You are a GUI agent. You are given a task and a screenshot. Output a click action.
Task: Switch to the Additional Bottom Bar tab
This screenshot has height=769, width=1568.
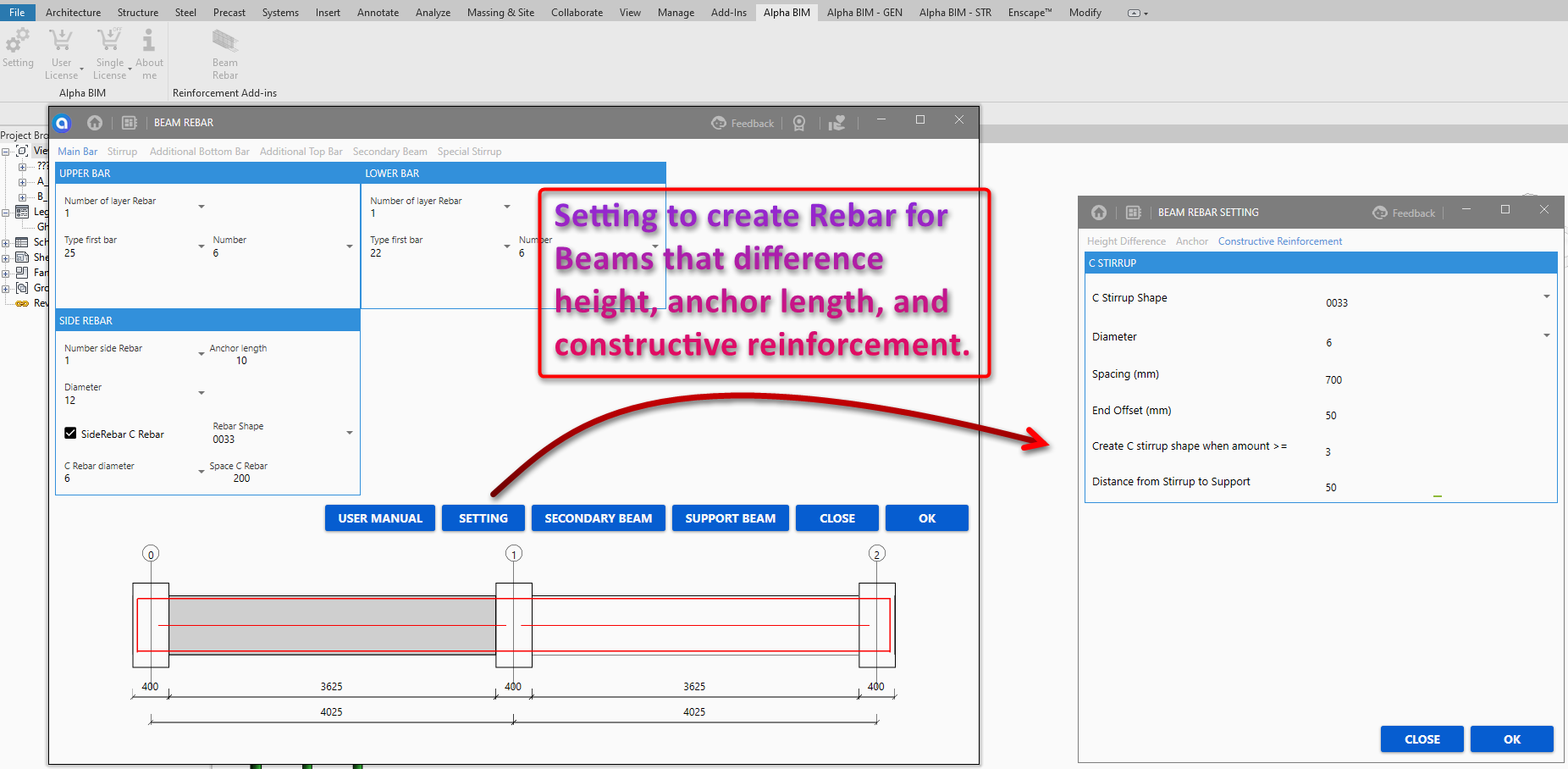pos(200,152)
